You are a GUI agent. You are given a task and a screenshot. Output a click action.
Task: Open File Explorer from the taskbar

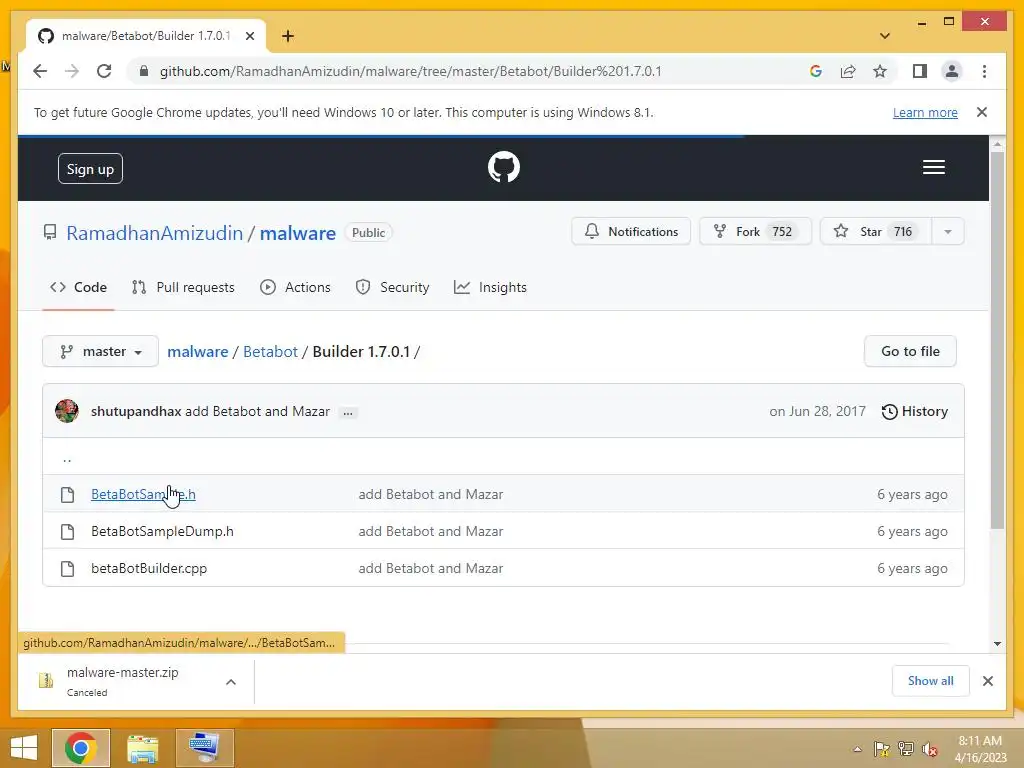pyautogui.click(x=143, y=748)
